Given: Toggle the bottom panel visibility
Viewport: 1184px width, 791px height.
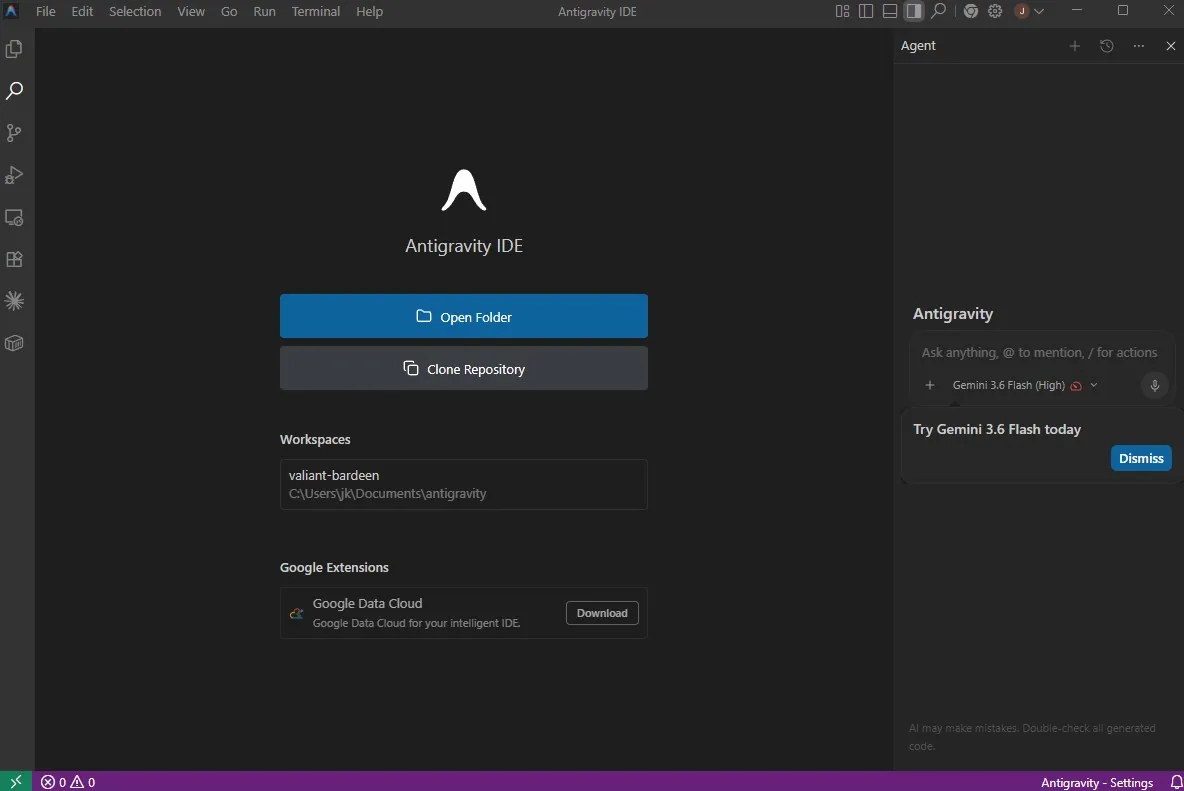Looking at the screenshot, I should pyautogui.click(x=890, y=11).
